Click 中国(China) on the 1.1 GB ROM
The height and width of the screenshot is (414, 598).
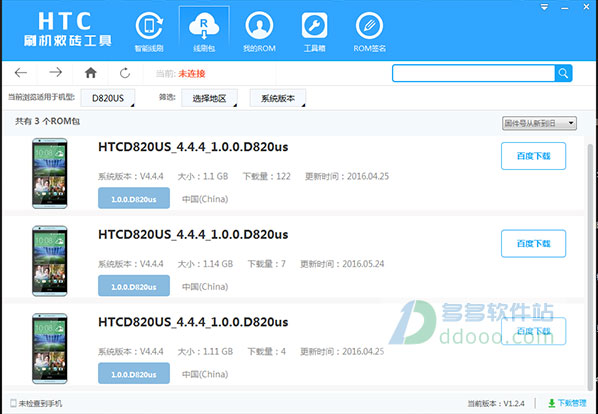click(205, 199)
